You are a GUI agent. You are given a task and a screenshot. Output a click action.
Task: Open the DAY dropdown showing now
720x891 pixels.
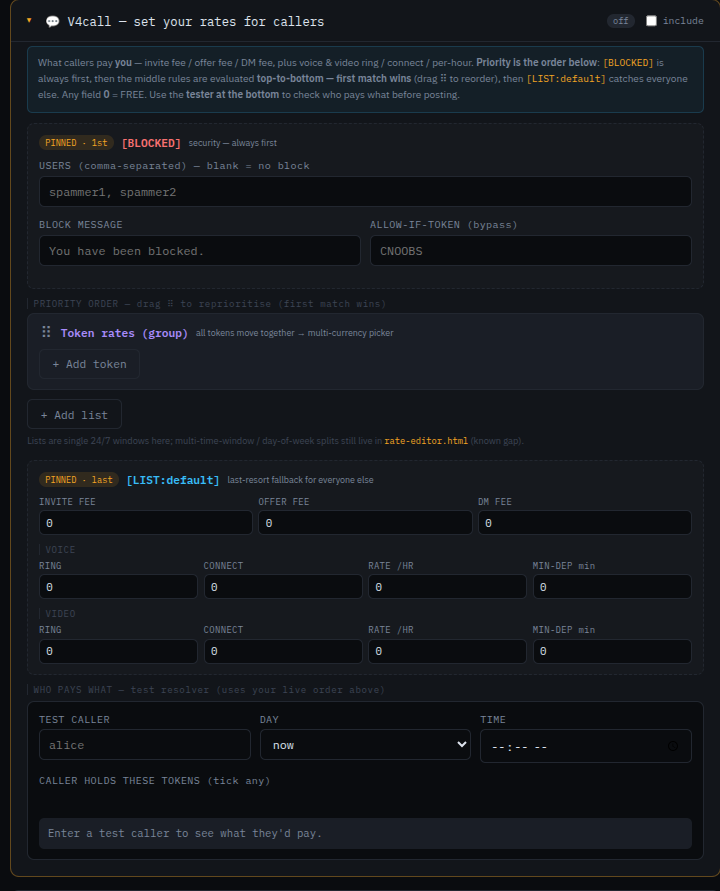(365, 745)
